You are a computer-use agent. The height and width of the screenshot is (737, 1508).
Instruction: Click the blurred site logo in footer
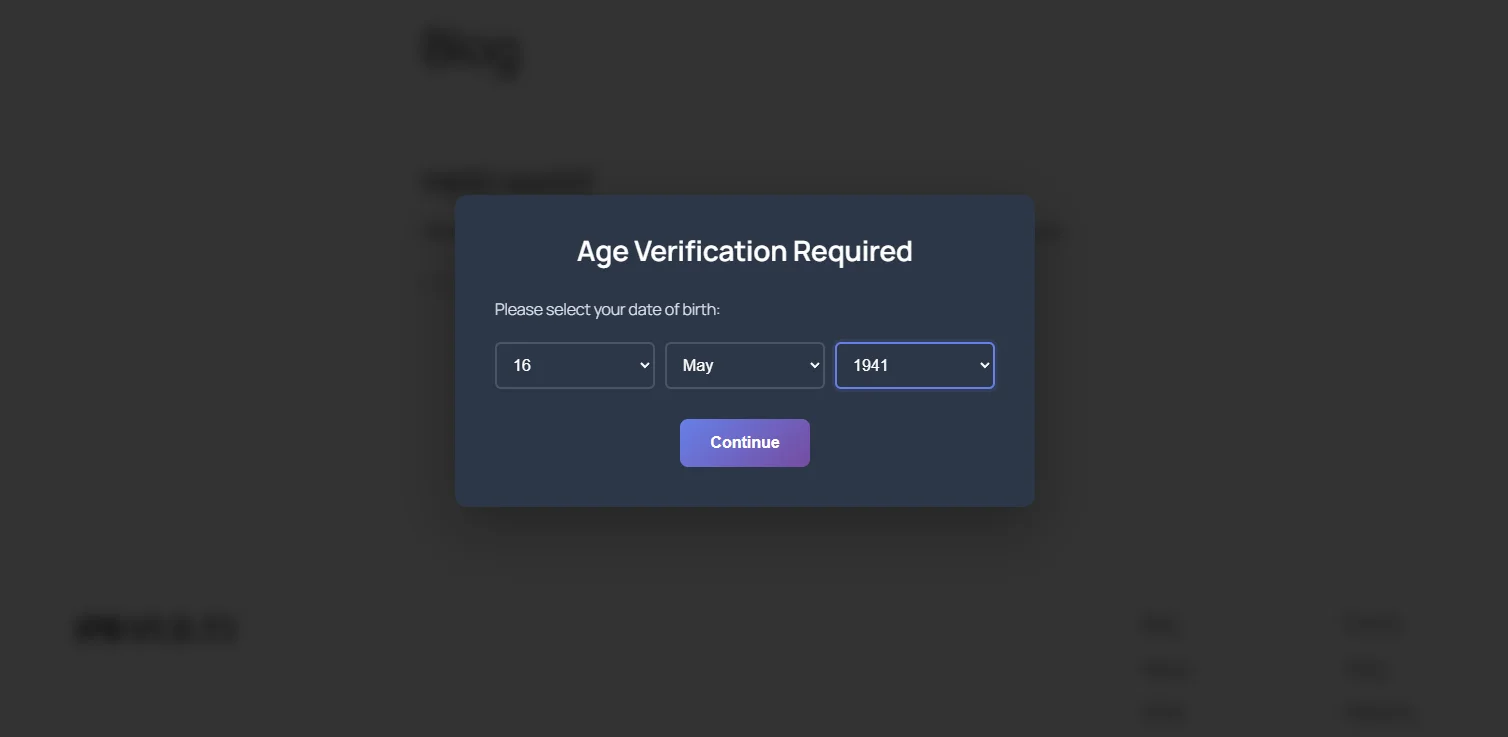click(x=156, y=629)
